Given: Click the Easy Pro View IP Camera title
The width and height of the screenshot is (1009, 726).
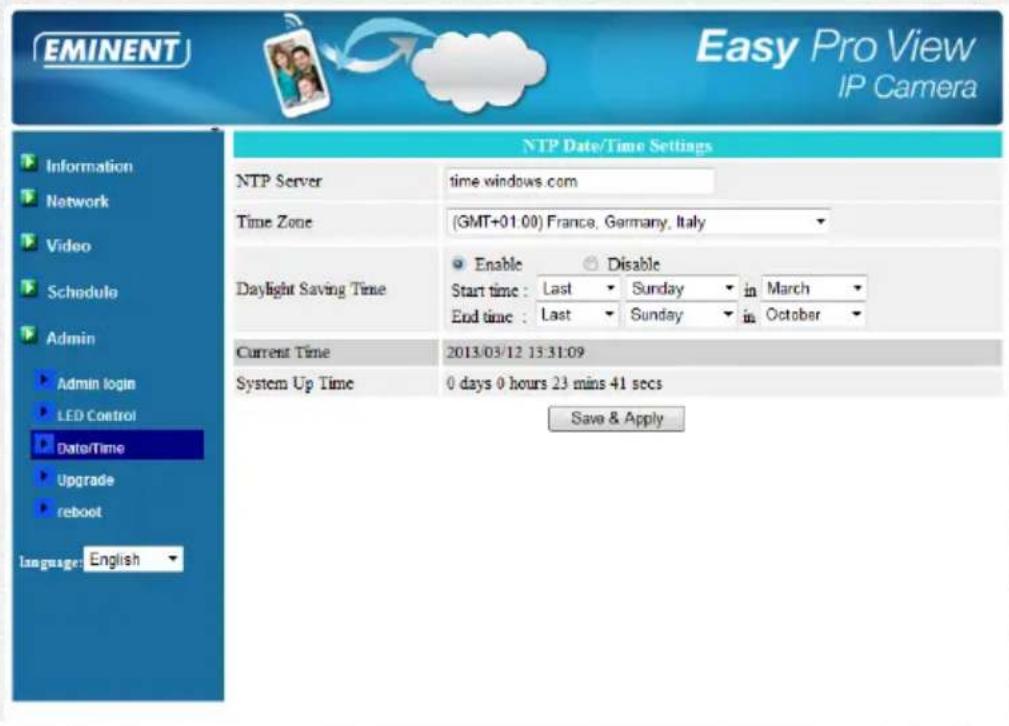Looking at the screenshot, I should tap(836, 64).
